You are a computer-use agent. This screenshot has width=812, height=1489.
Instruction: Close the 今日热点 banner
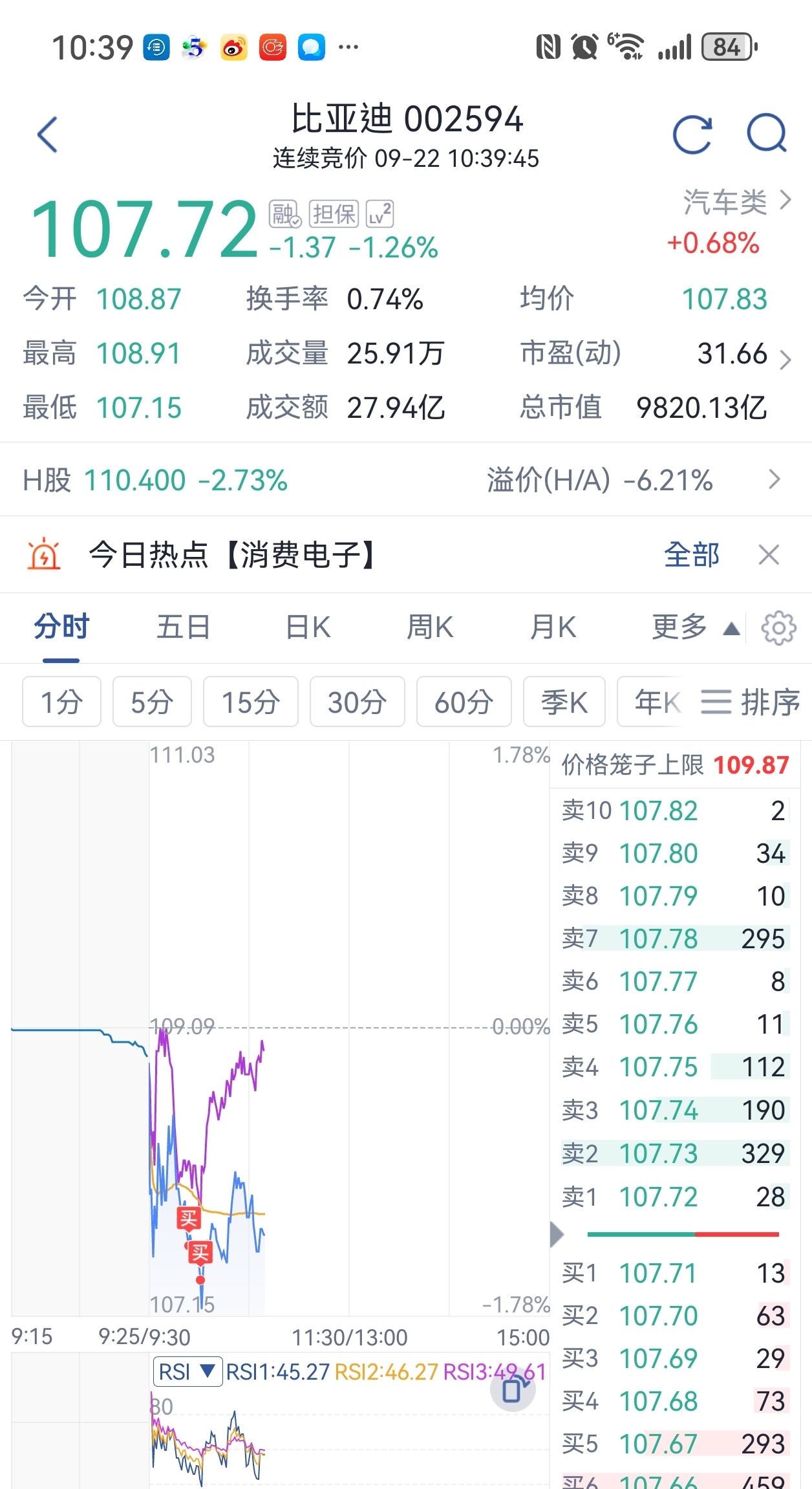[x=769, y=554]
